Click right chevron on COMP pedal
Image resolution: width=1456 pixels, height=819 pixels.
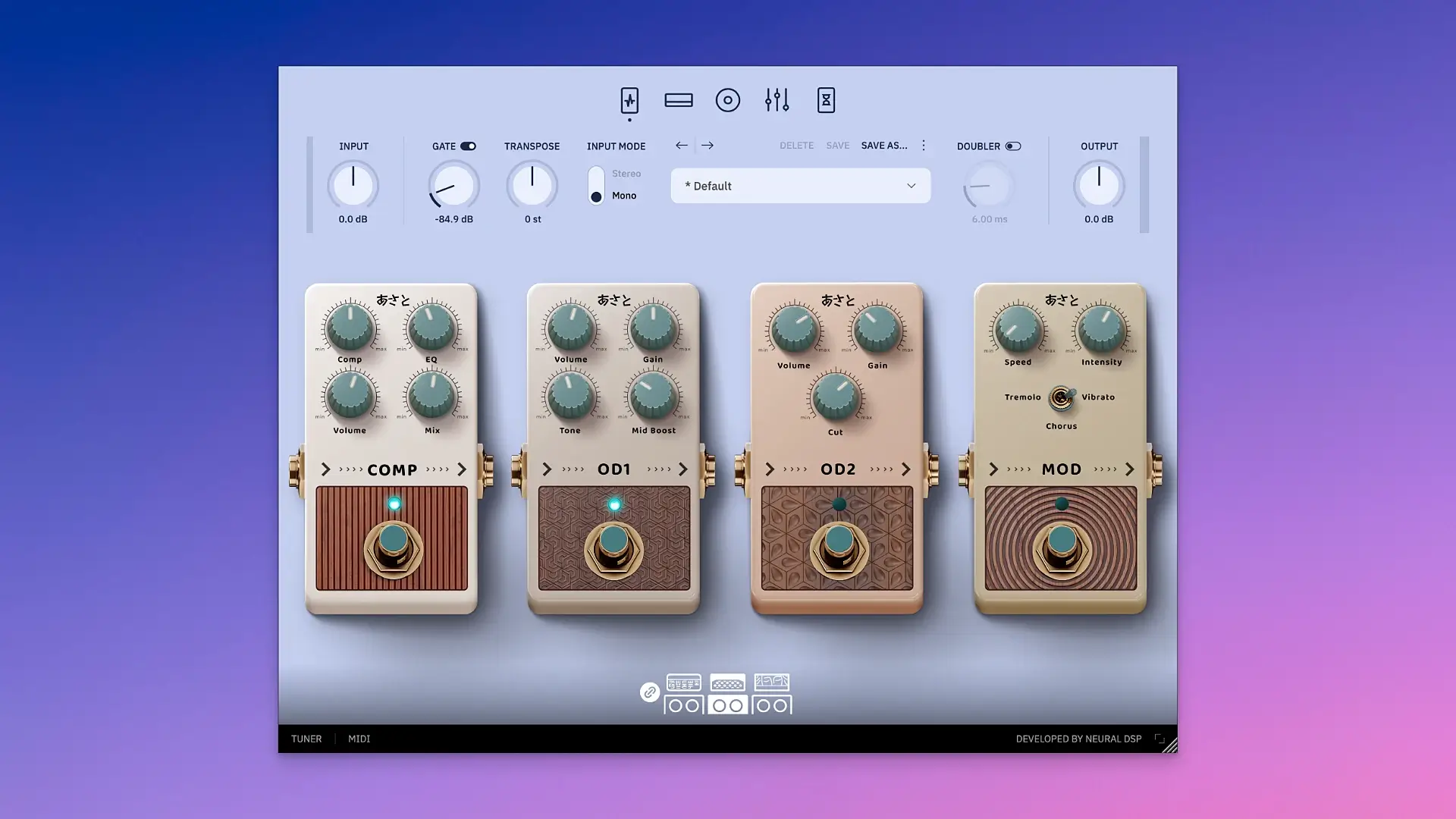coord(462,469)
